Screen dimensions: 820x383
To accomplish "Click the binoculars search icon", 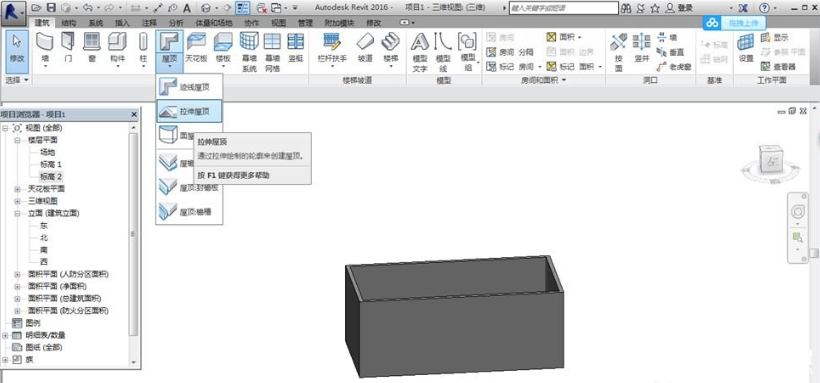I will pos(627,8).
